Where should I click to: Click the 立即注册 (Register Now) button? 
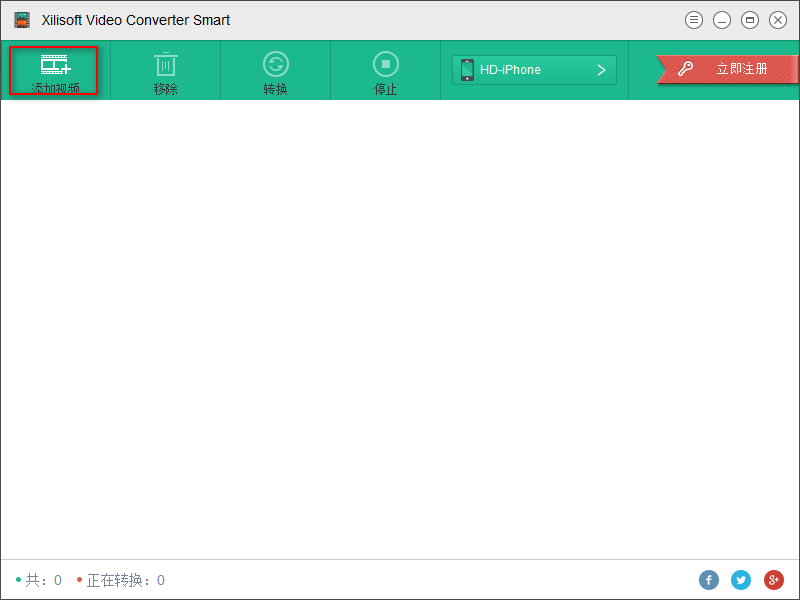click(741, 68)
